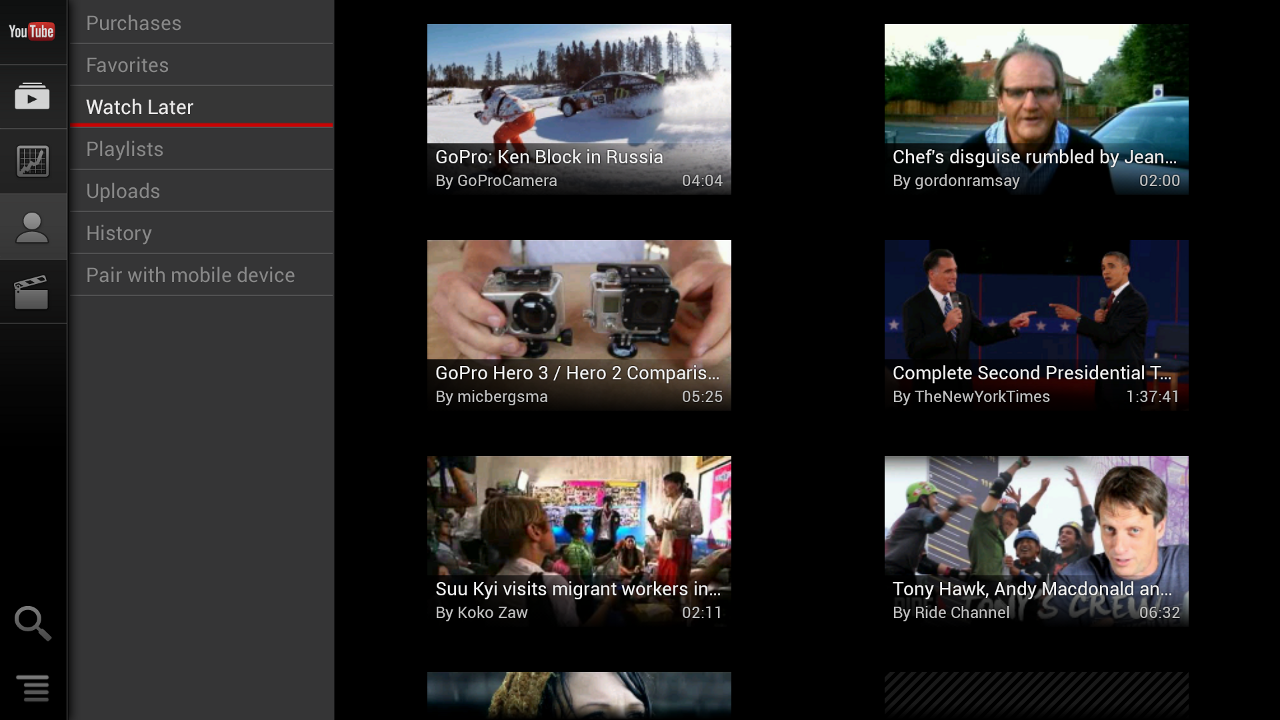Open the video player sidebar icon
Screen dimensions: 1280x720
point(32,97)
